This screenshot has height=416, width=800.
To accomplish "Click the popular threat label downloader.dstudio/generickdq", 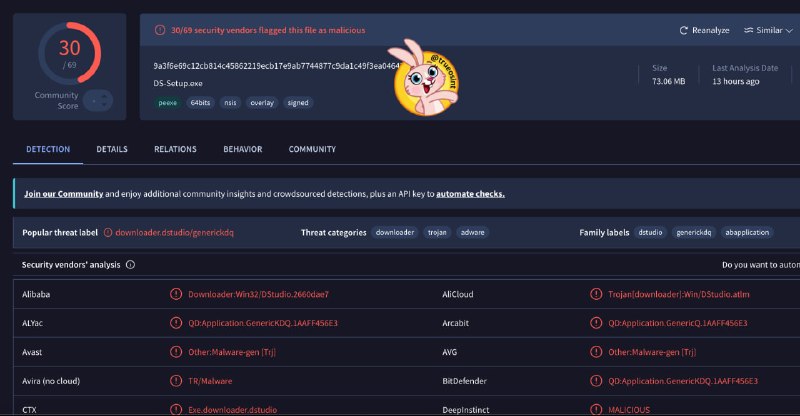I will click(174, 232).
